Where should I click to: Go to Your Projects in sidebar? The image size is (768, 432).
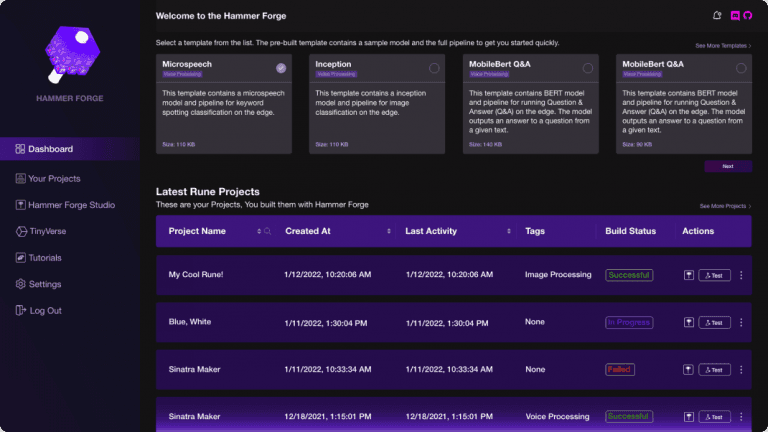[54, 178]
